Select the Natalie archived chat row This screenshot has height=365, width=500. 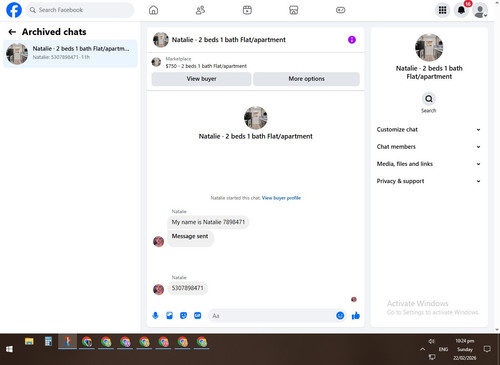[70, 54]
